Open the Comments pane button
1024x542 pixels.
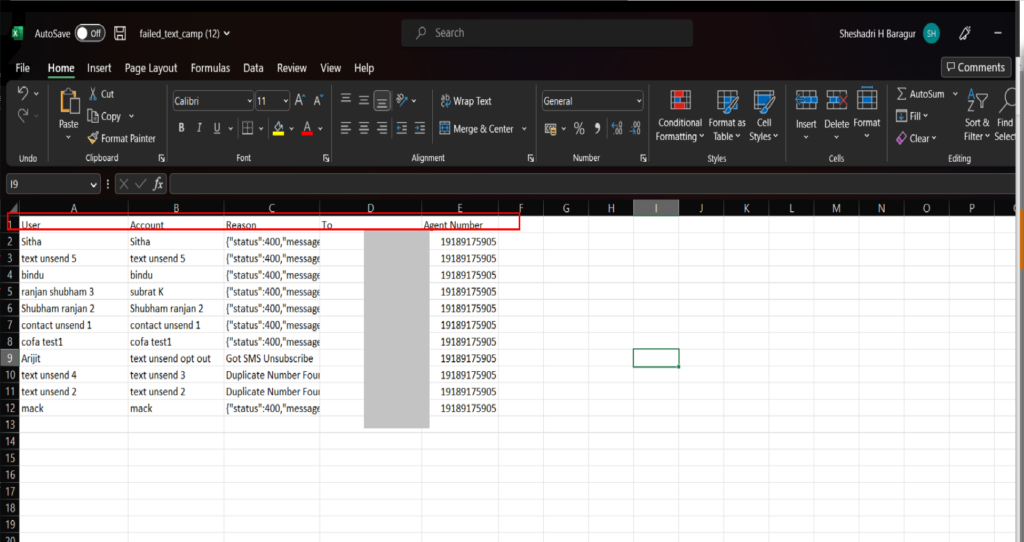(x=976, y=67)
